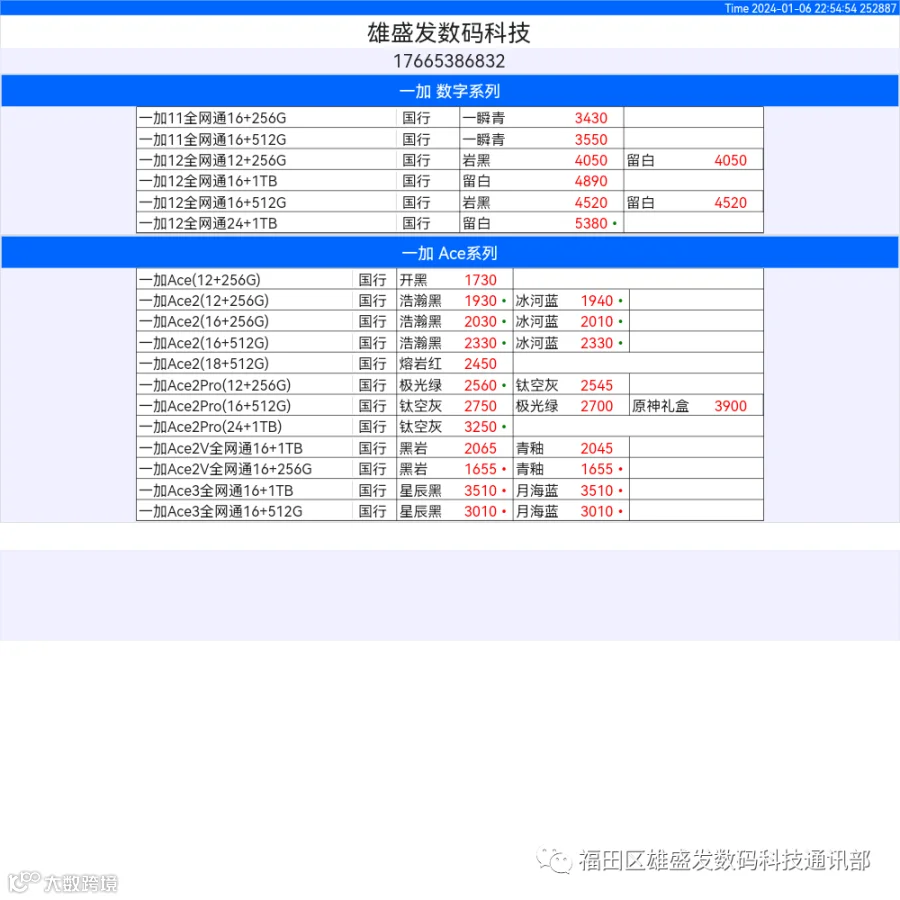This screenshot has width=900, height=900.
Task: Select the price 5380
Action: click(591, 223)
